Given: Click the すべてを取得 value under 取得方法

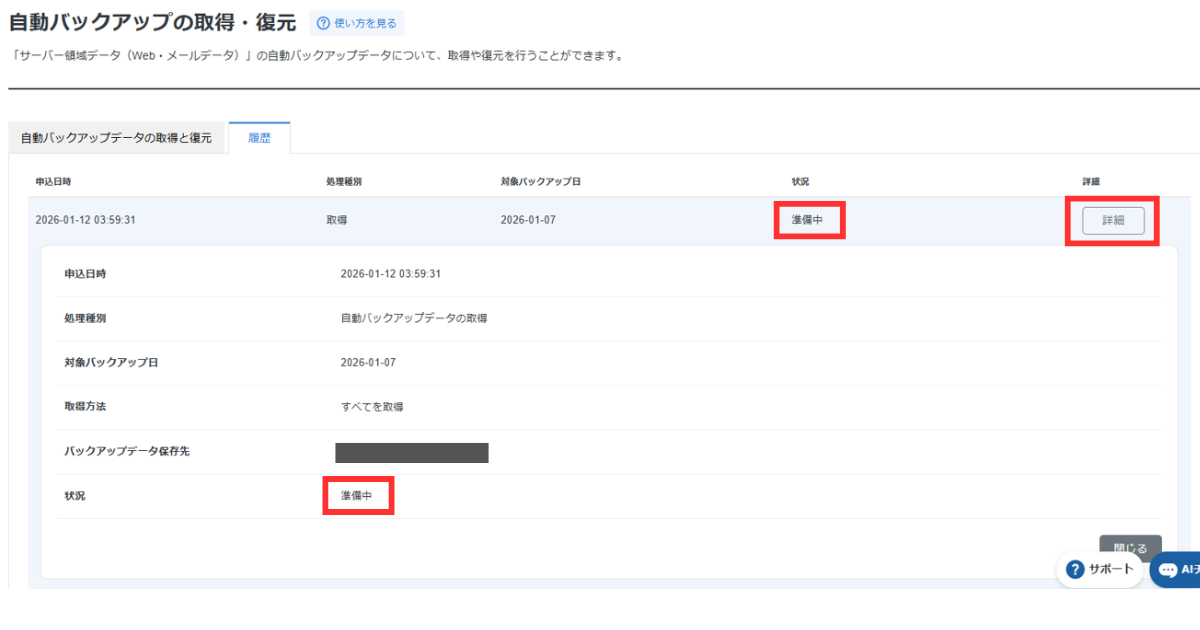Looking at the screenshot, I should [372, 407].
